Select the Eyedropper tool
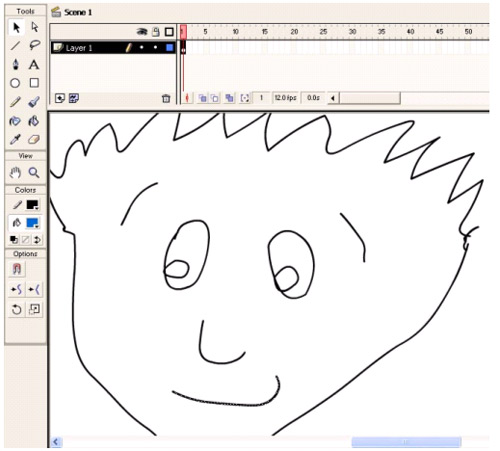Image resolution: width=500 pixels, height=451 pixels. (x=15, y=139)
